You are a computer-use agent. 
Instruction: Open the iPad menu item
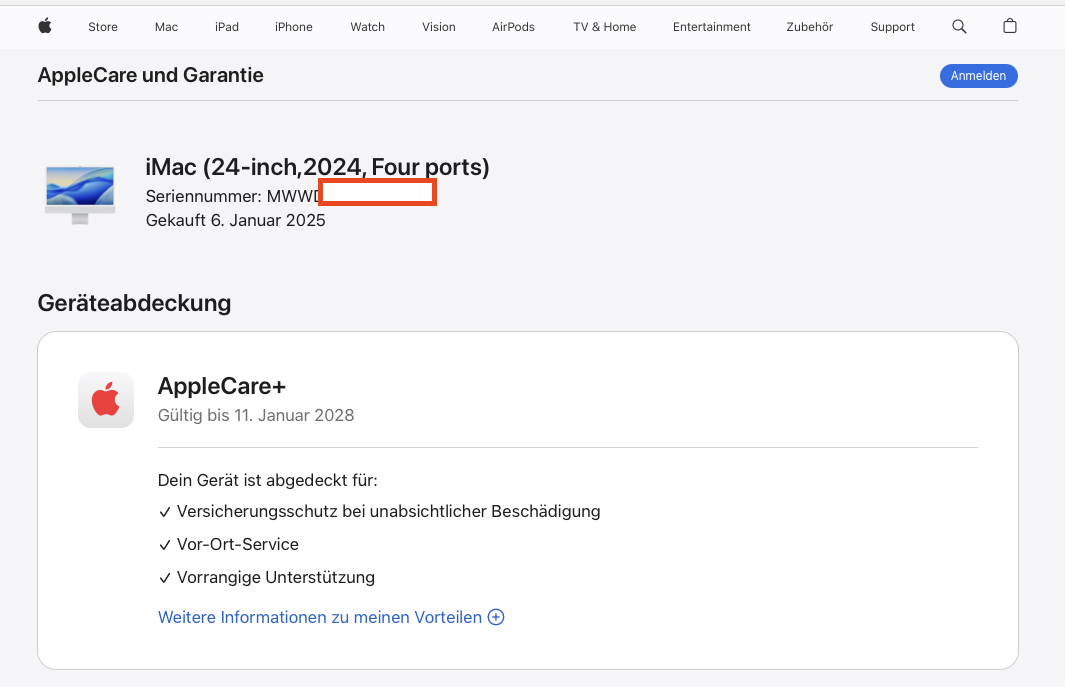click(x=227, y=27)
